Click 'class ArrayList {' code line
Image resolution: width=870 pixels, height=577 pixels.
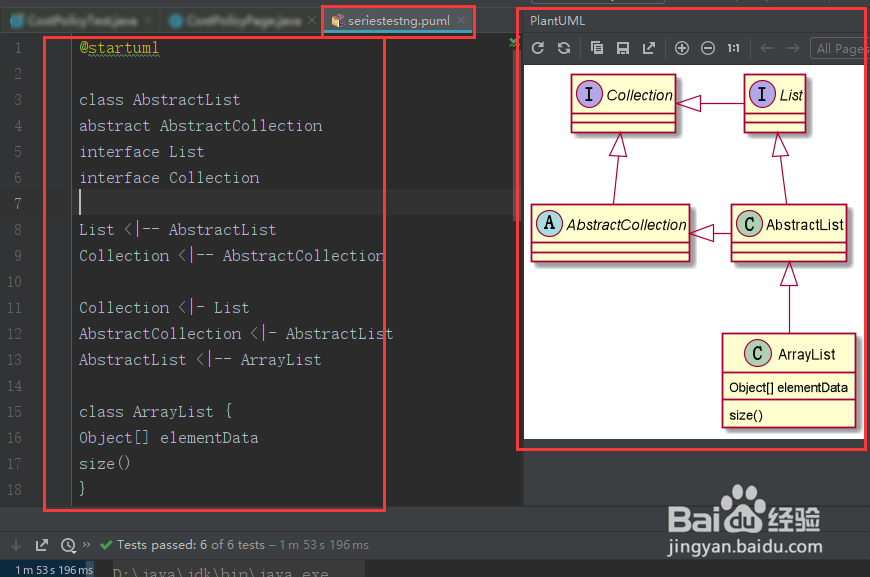click(156, 412)
